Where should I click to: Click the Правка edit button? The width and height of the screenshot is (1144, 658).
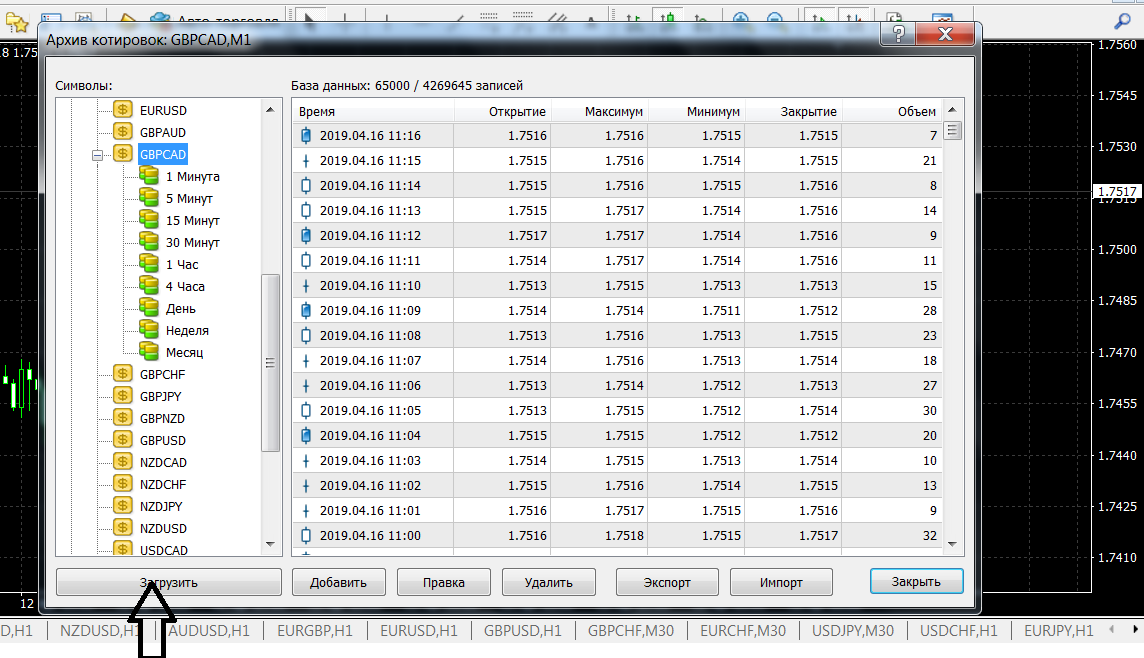pyautogui.click(x=444, y=582)
